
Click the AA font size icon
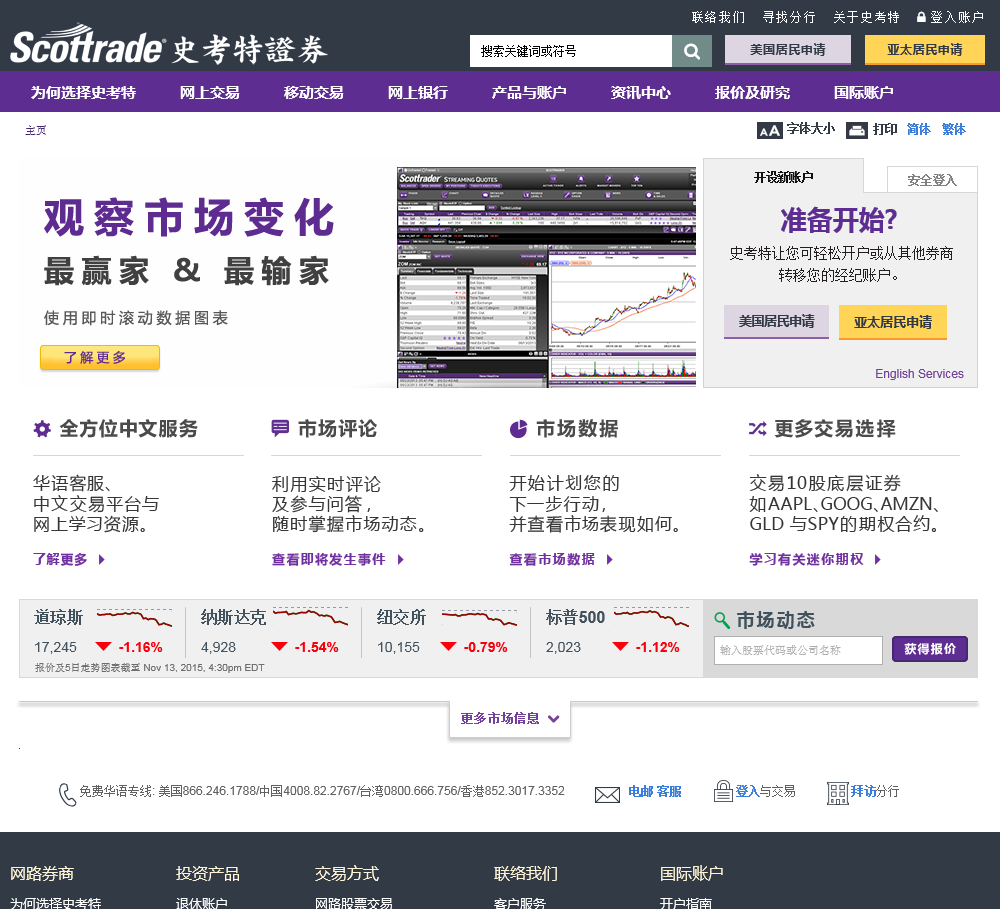pyautogui.click(x=769, y=130)
